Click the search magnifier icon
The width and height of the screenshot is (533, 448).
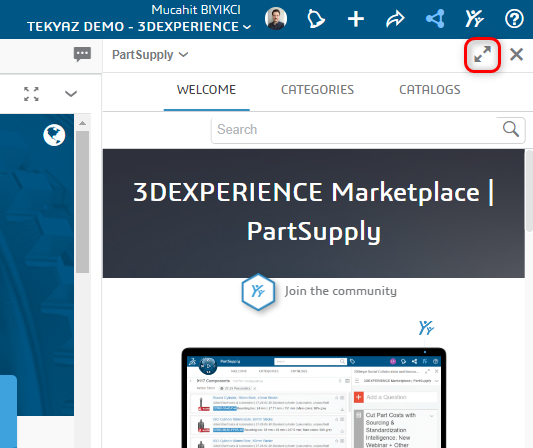tap(511, 129)
